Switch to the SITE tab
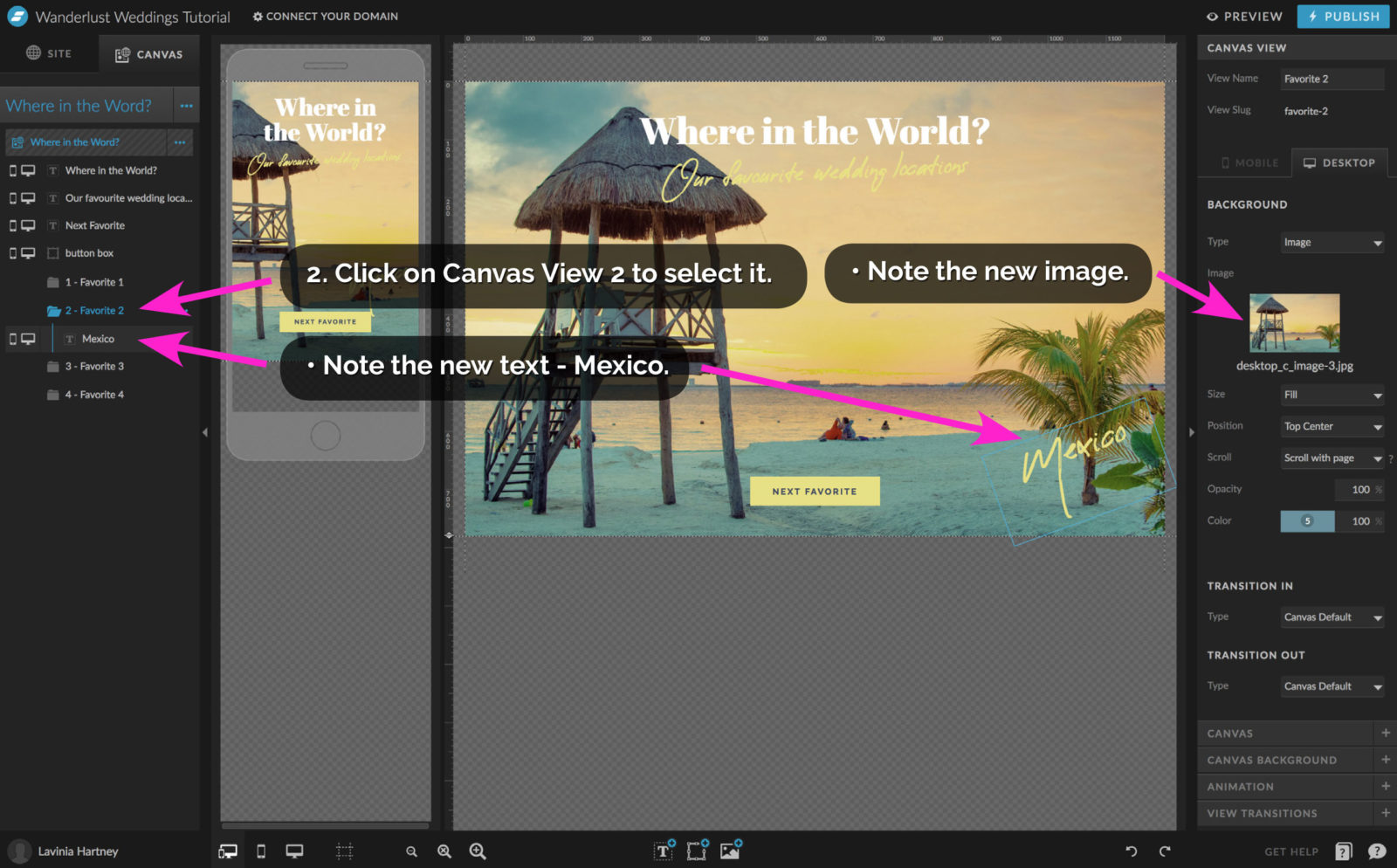This screenshot has height=868, width=1397. point(50,53)
